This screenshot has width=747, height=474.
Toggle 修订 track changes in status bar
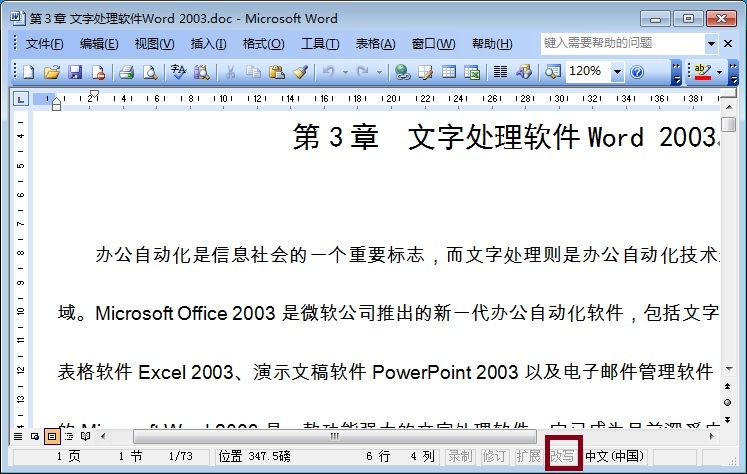(x=494, y=456)
